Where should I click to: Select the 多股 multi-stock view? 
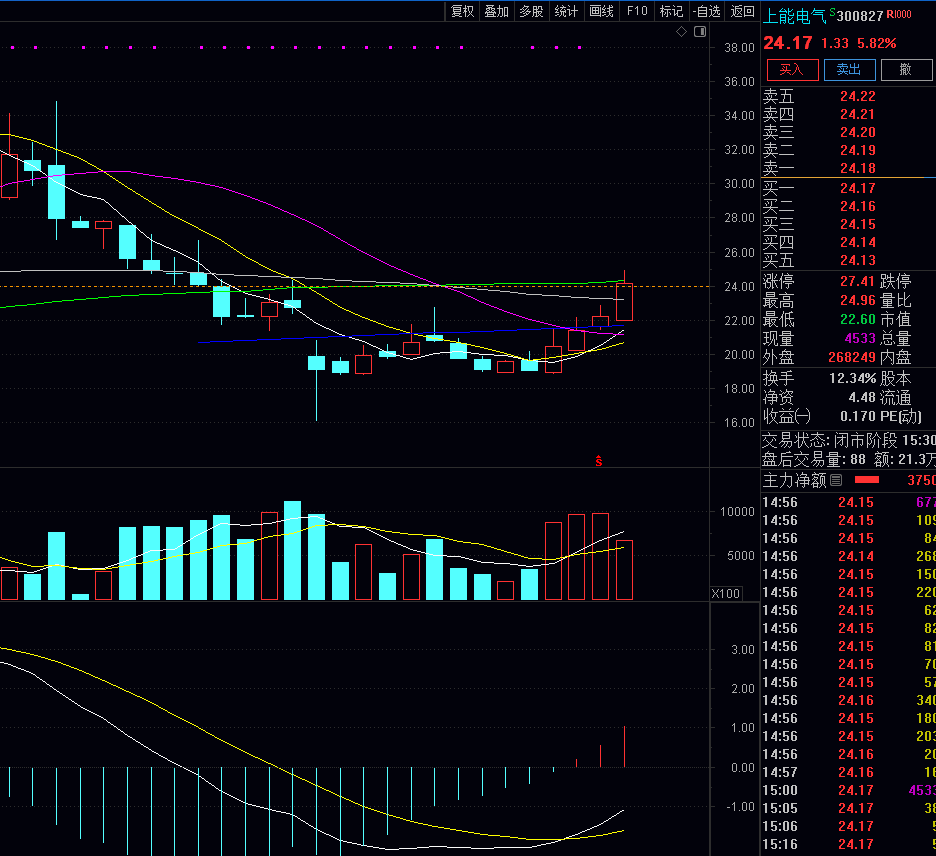(x=531, y=11)
